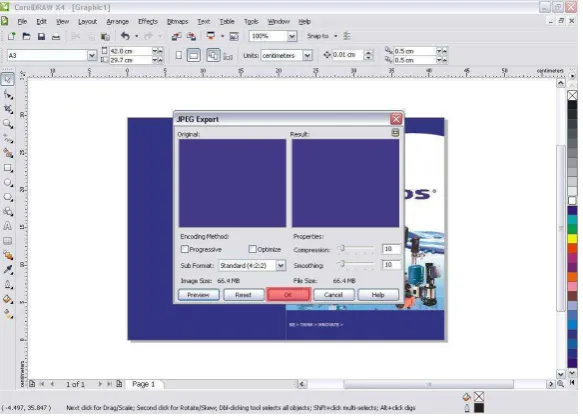This screenshot has height=416, width=583.
Task: Click the Preview button
Action: click(x=199, y=295)
